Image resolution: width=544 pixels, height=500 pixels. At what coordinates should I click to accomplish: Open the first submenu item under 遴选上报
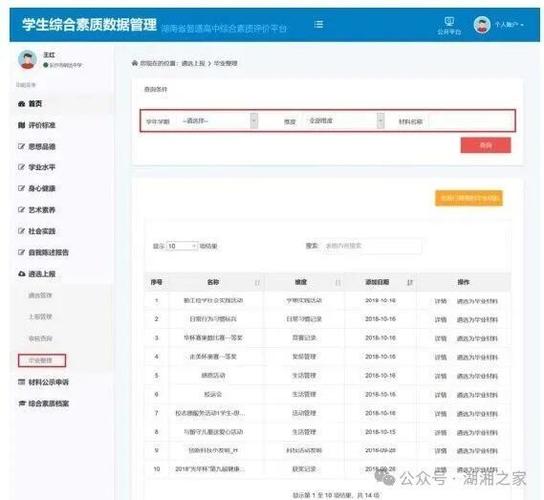click(x=40, y=295)
